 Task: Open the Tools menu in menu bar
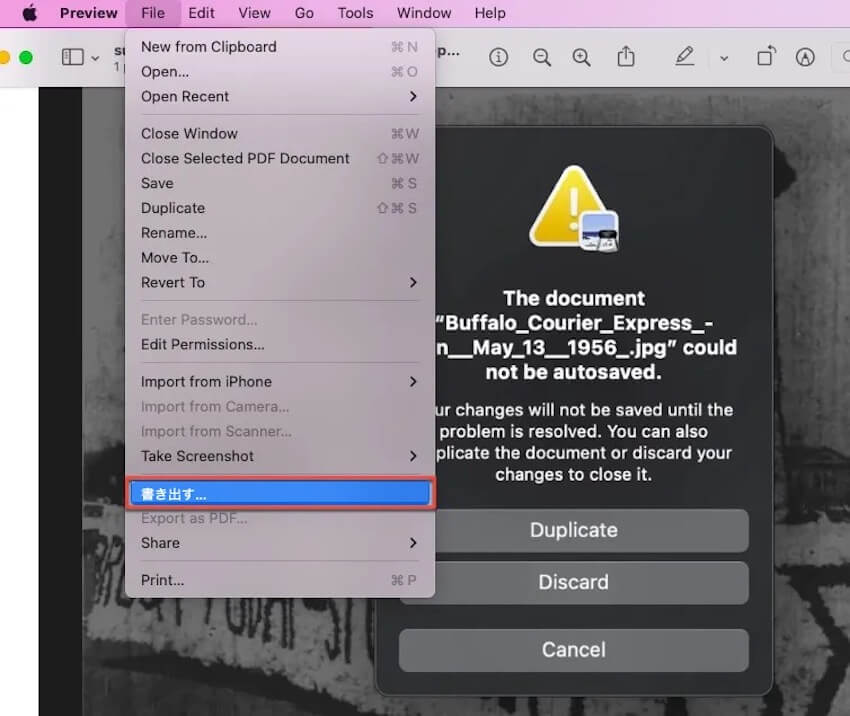[355, 13]
